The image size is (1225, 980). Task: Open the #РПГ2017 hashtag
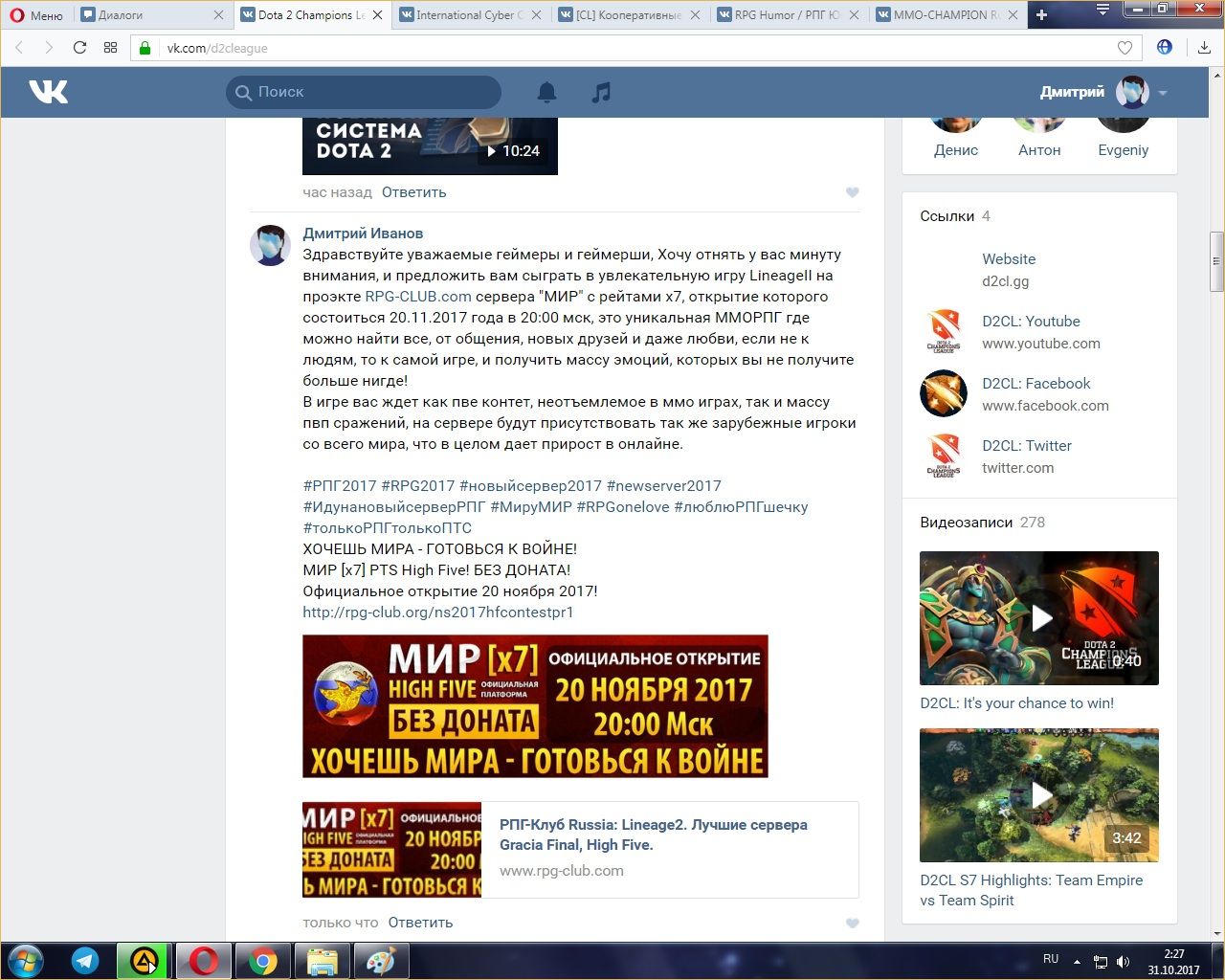point(340,486)
